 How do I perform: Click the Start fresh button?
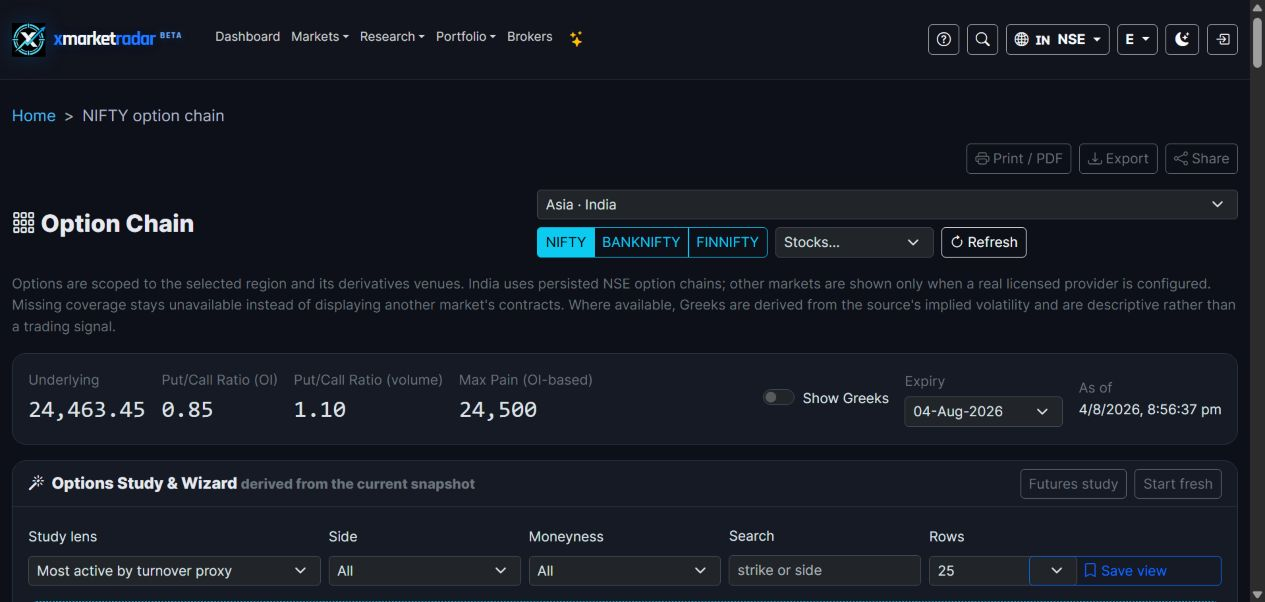tap(1177, 484)
